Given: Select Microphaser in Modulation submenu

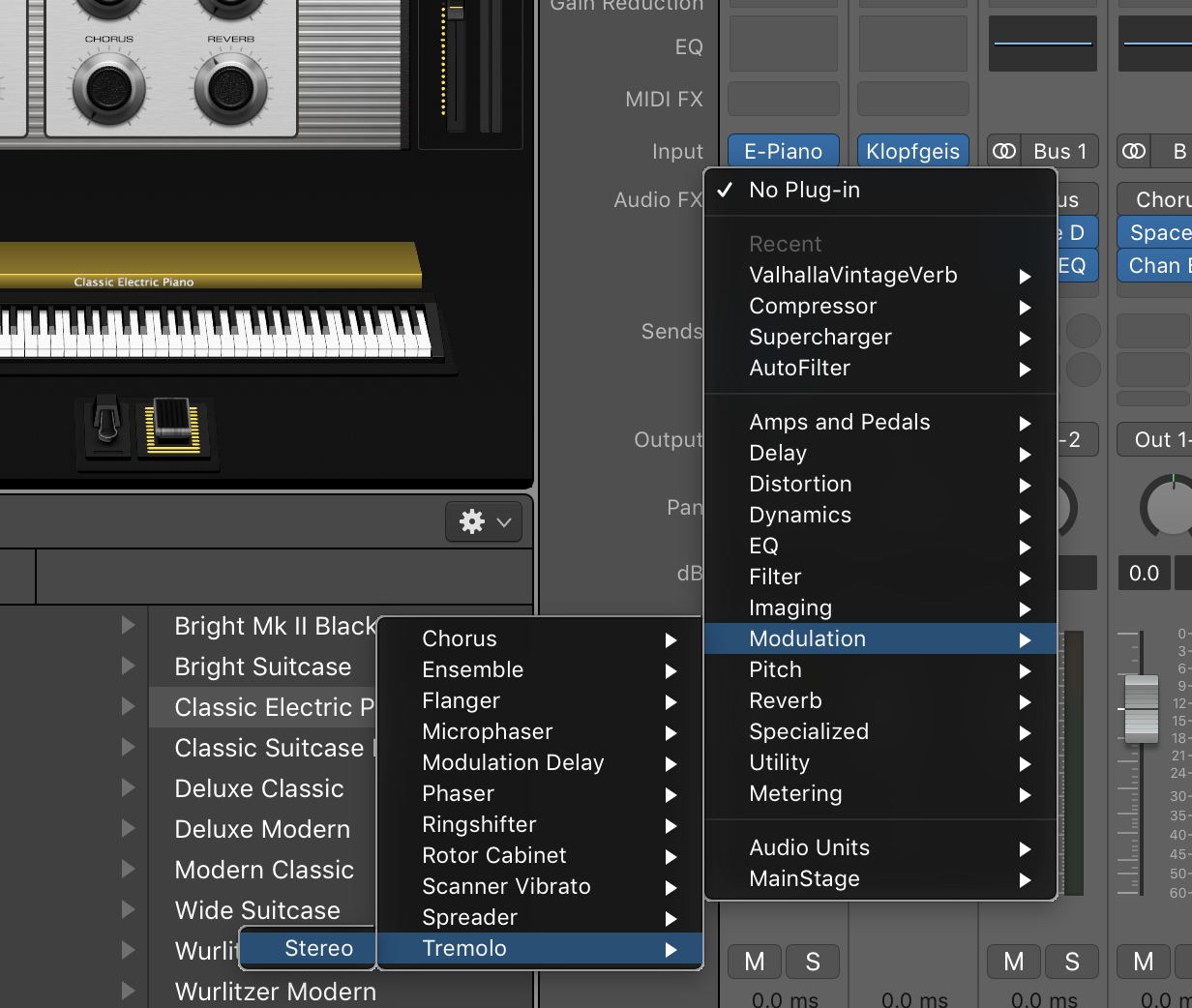Looking at the screenshot, I should (539, 732).
